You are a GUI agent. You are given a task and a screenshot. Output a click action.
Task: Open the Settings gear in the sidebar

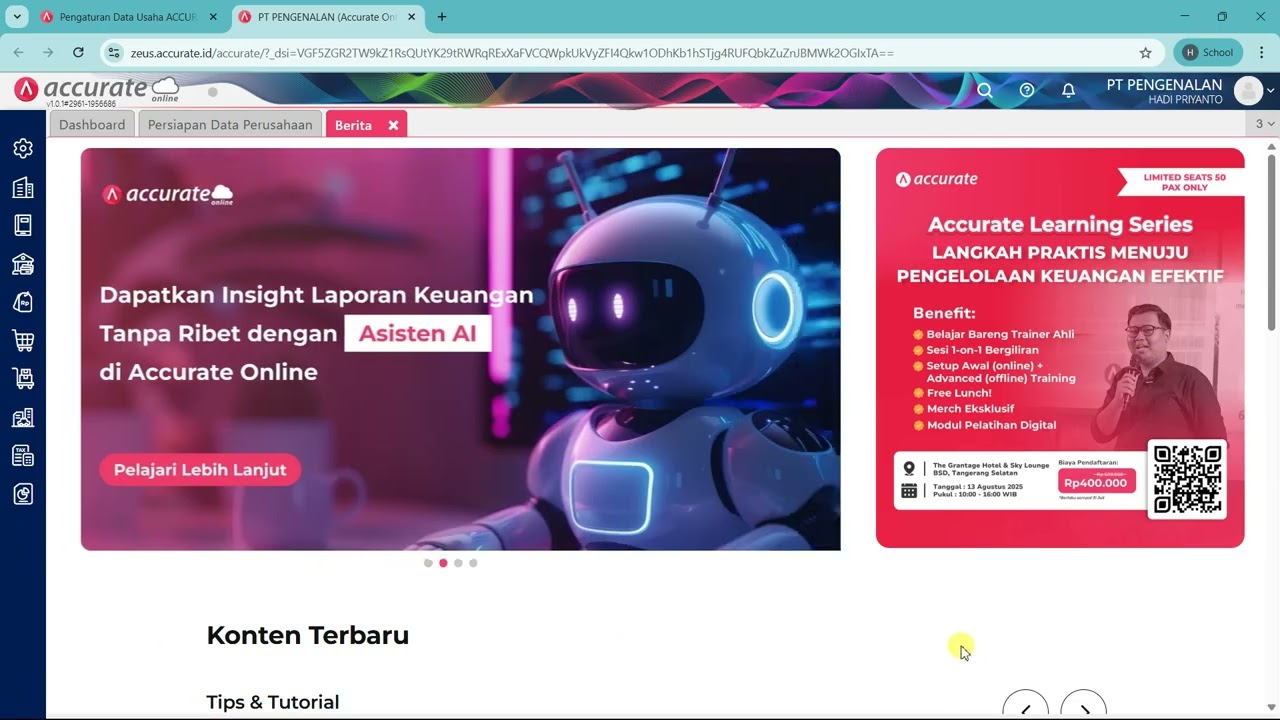point(23,148)
